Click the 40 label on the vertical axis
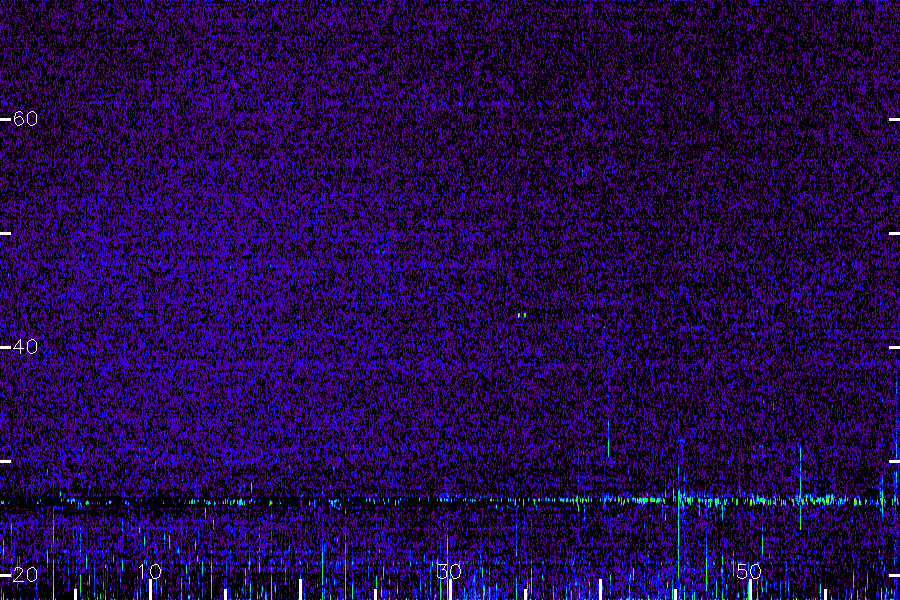 25,347
